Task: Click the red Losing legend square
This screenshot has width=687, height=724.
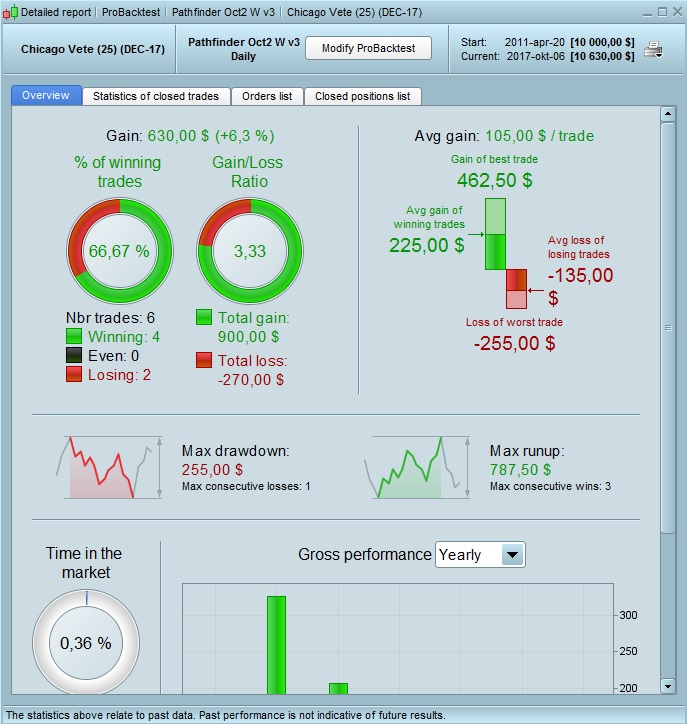Action: 74,374
